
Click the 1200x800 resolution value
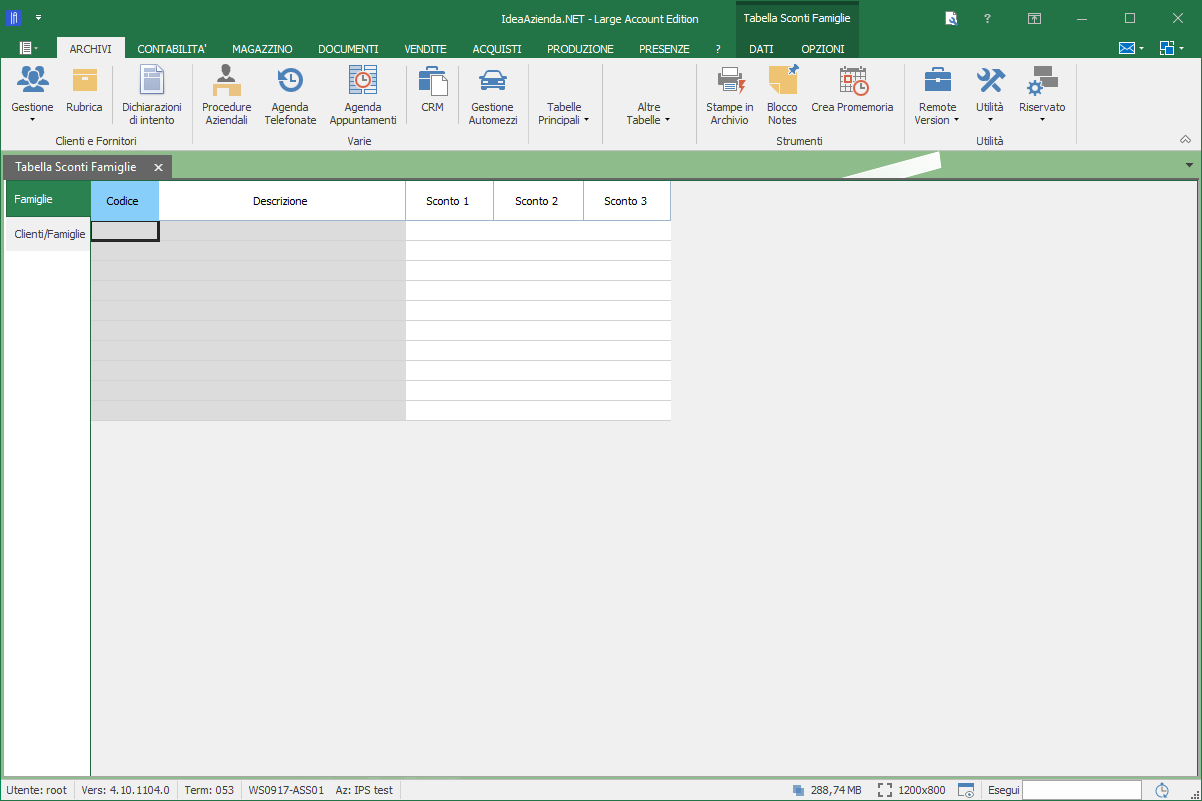pyautogui.click(x=921, y=790)
